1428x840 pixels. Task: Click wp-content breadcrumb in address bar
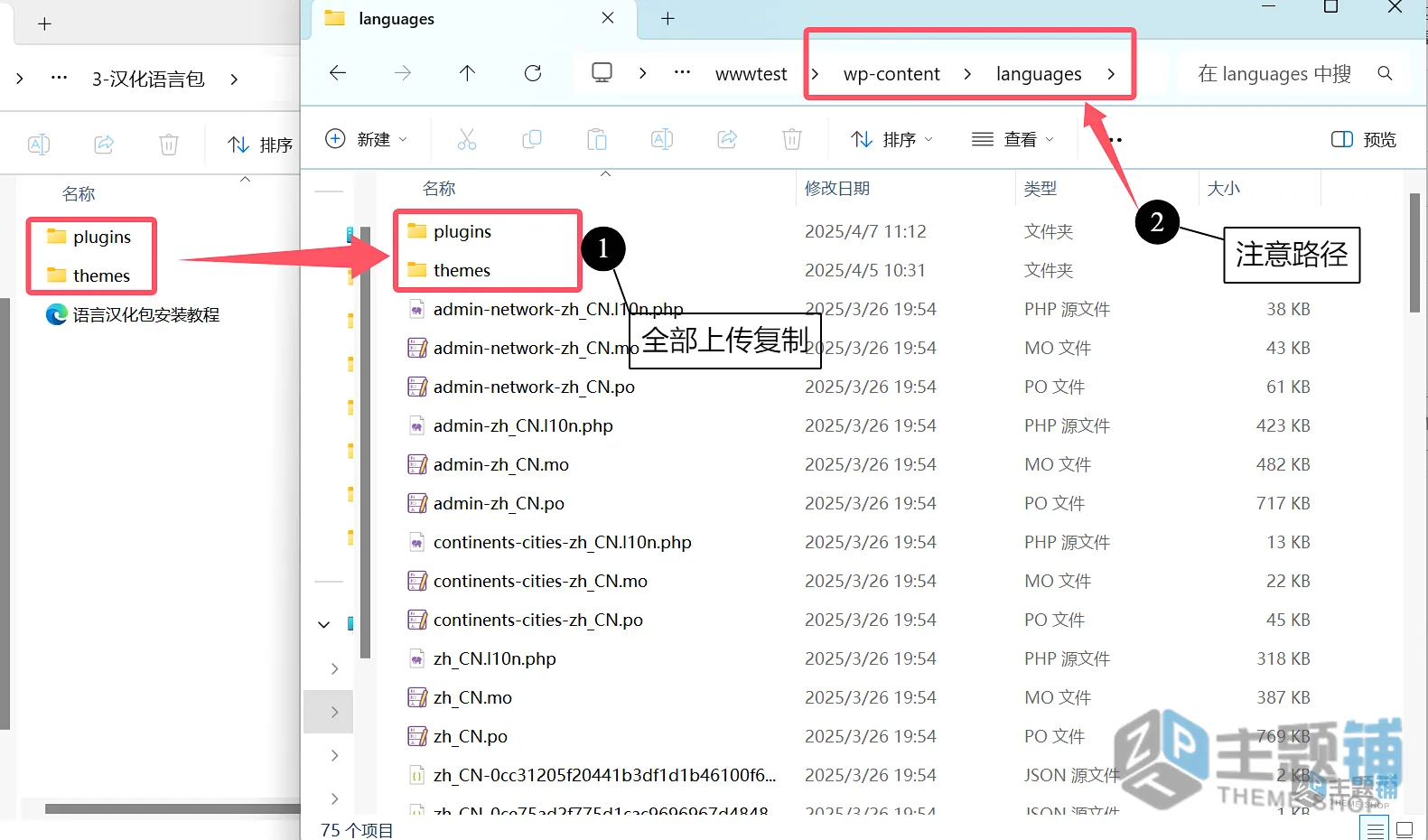(x=891, y=74)
